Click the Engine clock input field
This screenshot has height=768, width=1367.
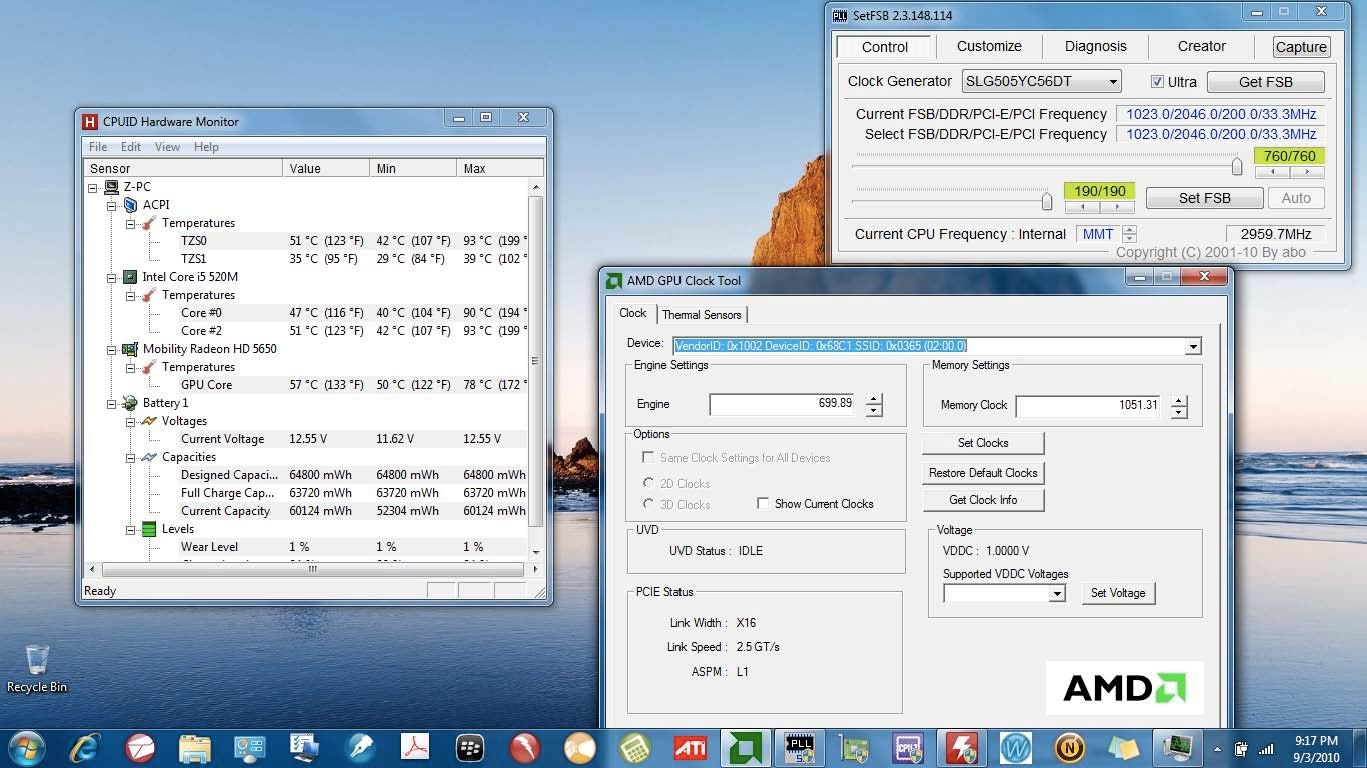coord(782,404)
